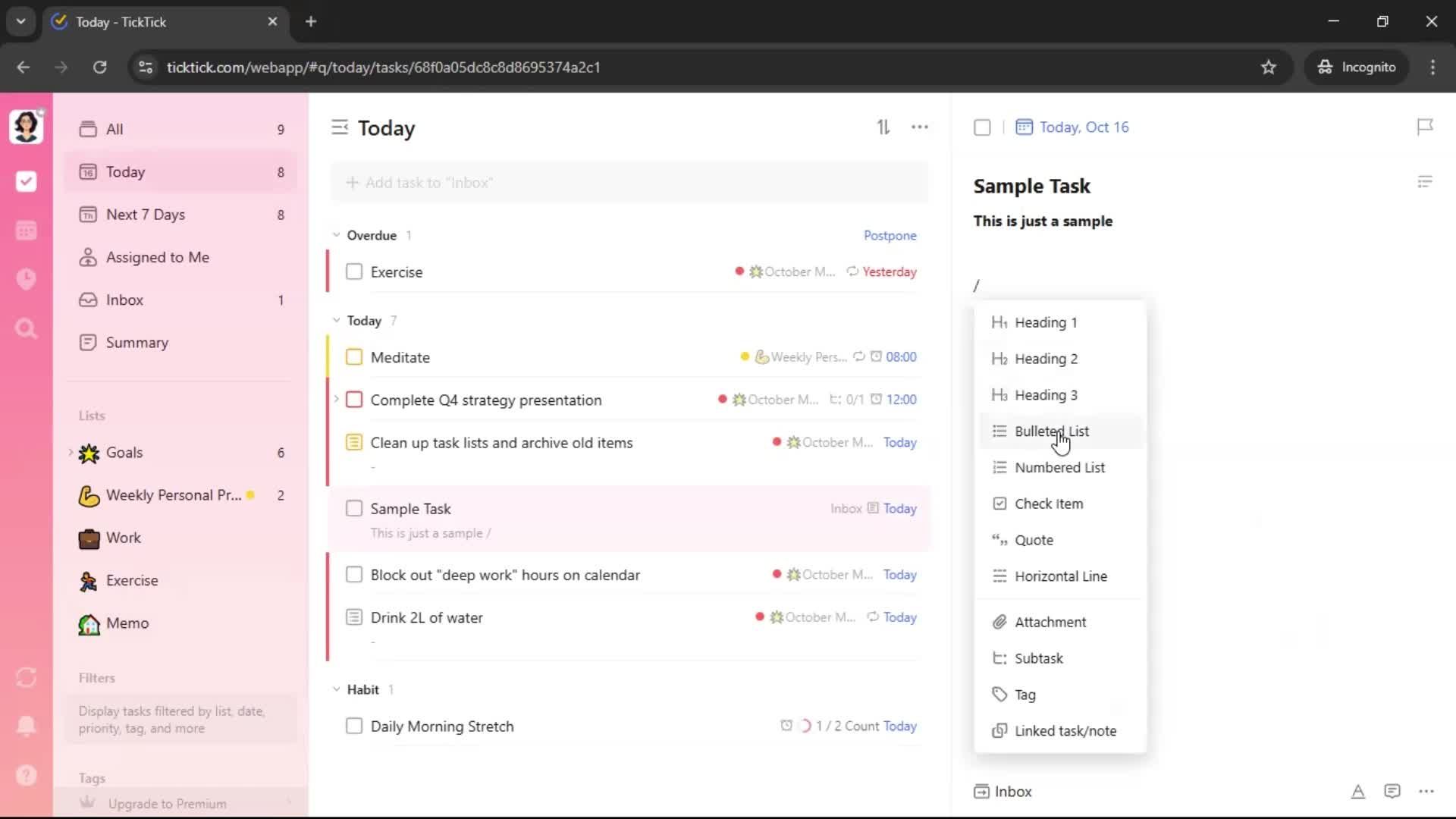Screen dimensions: 1456x819
Task: Open the calendar view icon in sidebar
Action: coord(26,231)
